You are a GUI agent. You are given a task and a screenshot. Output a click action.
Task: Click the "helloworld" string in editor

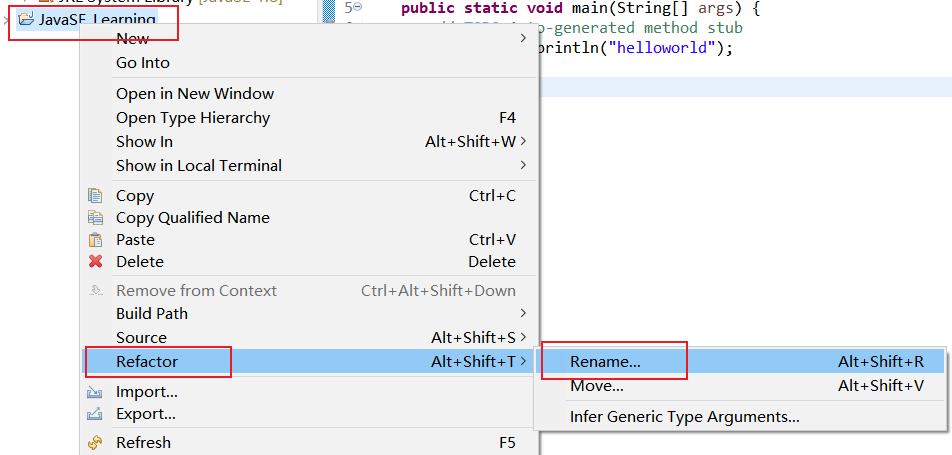[x=663, y=47]
